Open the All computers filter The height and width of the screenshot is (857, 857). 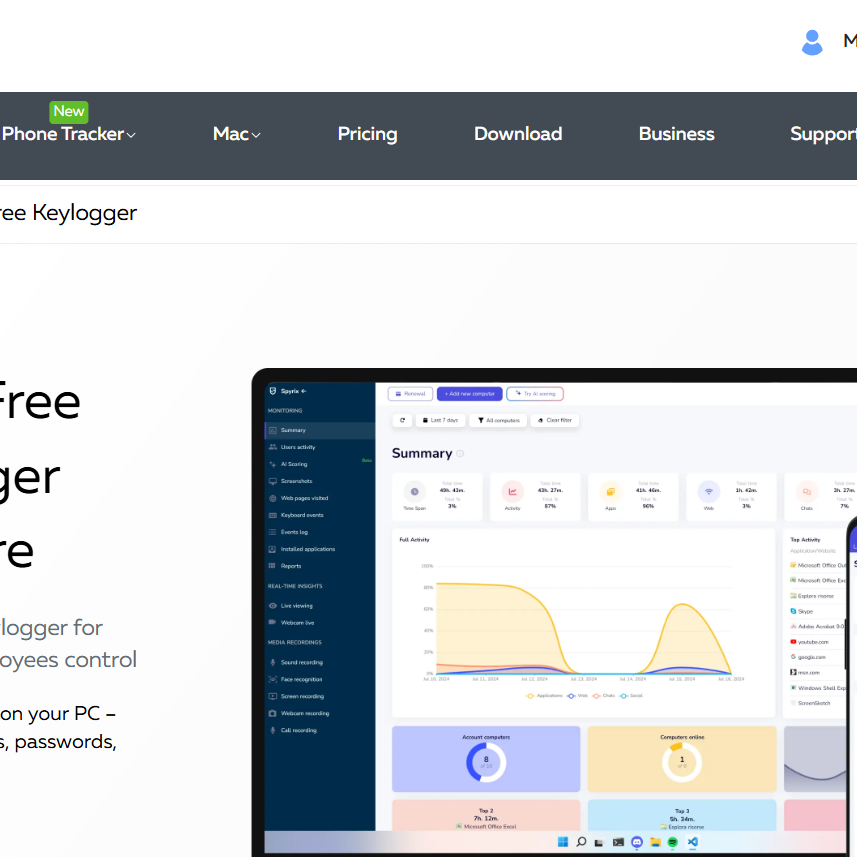click(x=498, y=420)
